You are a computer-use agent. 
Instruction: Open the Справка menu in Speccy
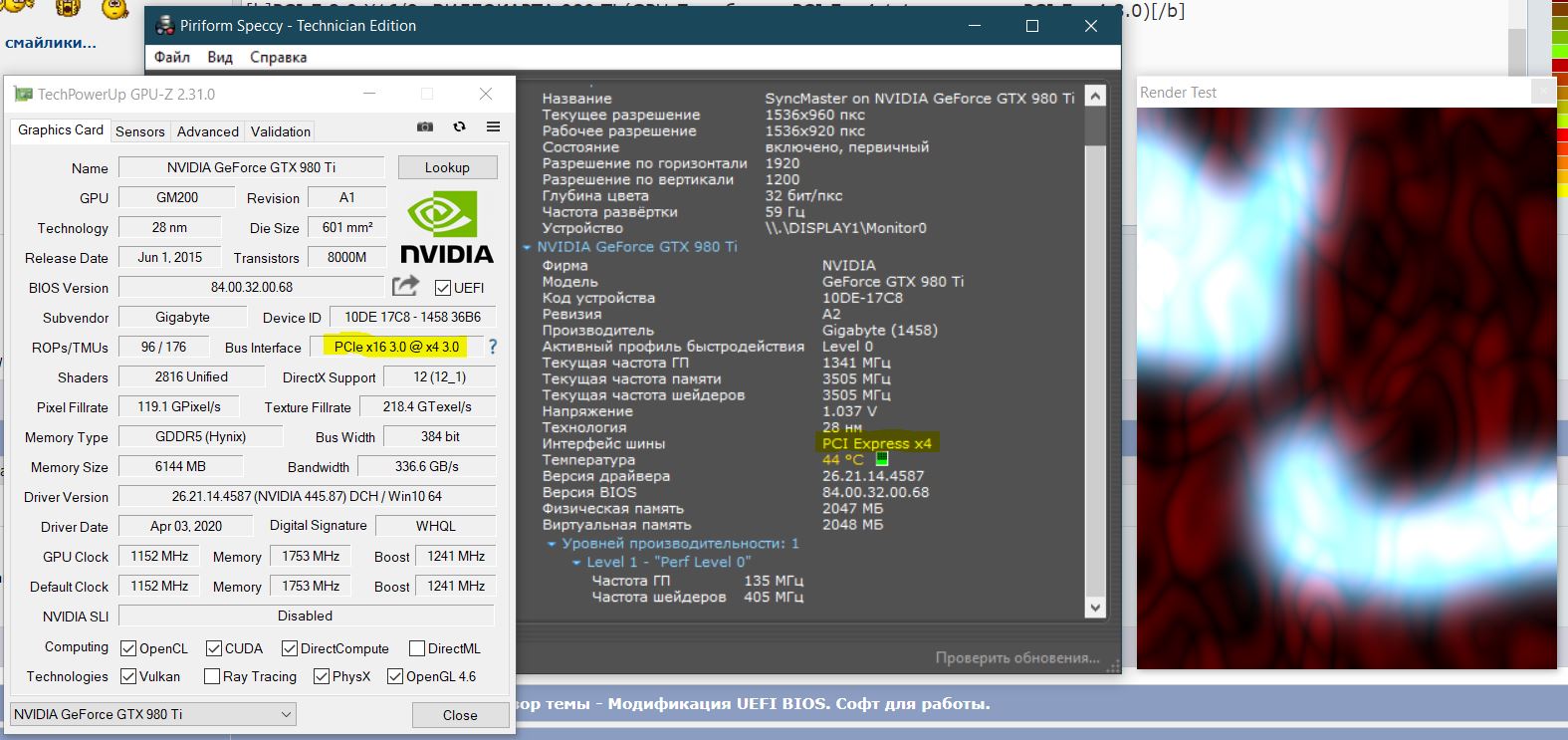coord(278,58)
